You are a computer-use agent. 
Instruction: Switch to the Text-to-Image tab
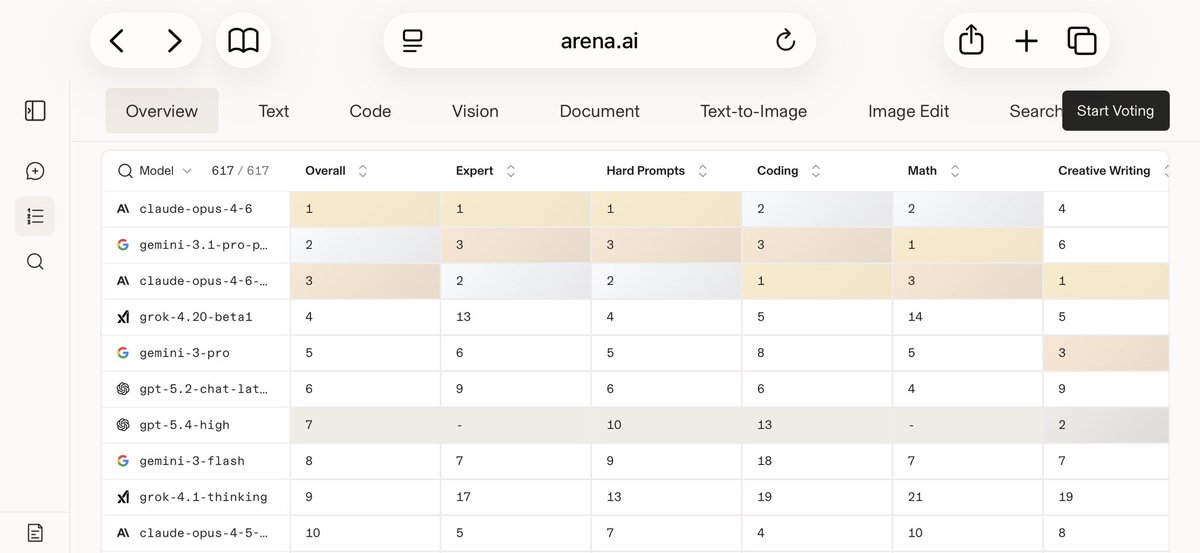(x=753, y=111)
